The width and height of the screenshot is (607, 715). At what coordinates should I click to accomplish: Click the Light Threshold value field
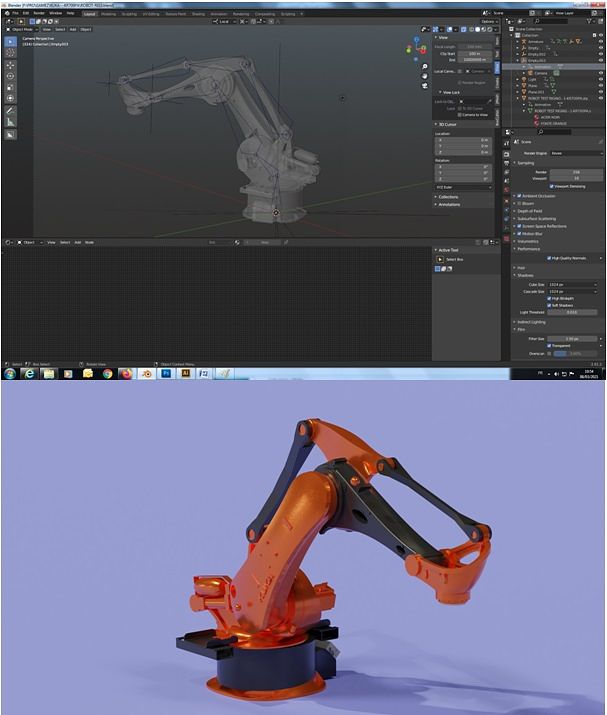(575, 312)
